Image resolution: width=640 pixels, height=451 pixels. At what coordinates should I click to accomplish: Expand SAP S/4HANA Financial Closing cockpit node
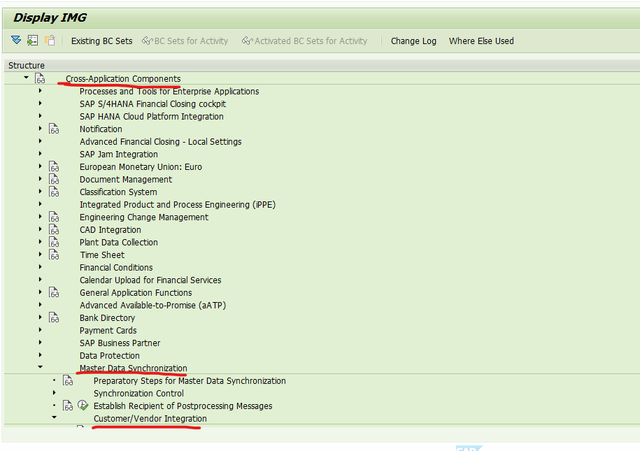click(x=40, y=103)
